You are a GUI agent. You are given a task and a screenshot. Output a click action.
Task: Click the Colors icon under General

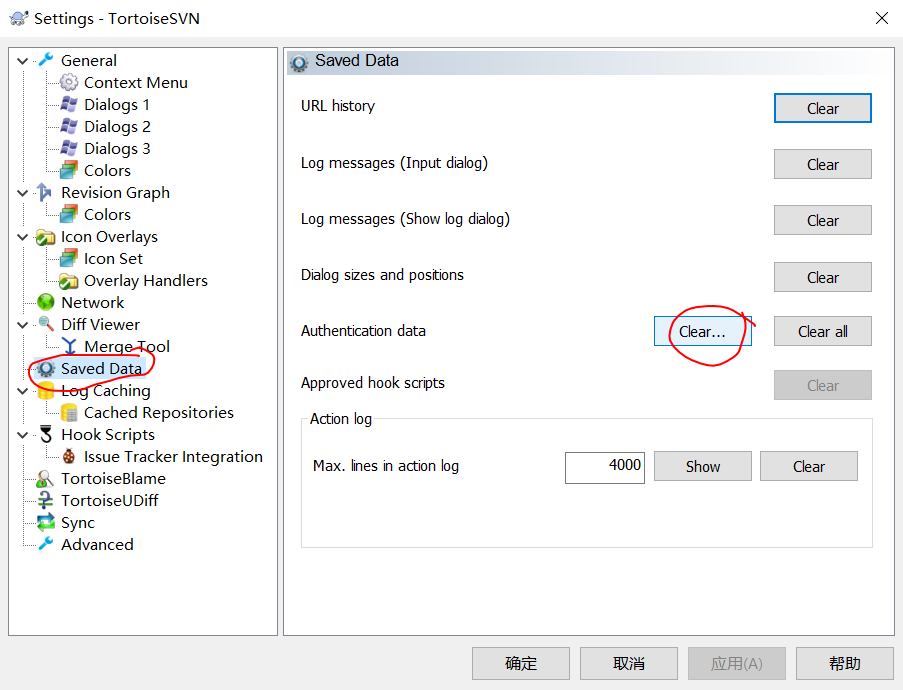tap(69, 170)
